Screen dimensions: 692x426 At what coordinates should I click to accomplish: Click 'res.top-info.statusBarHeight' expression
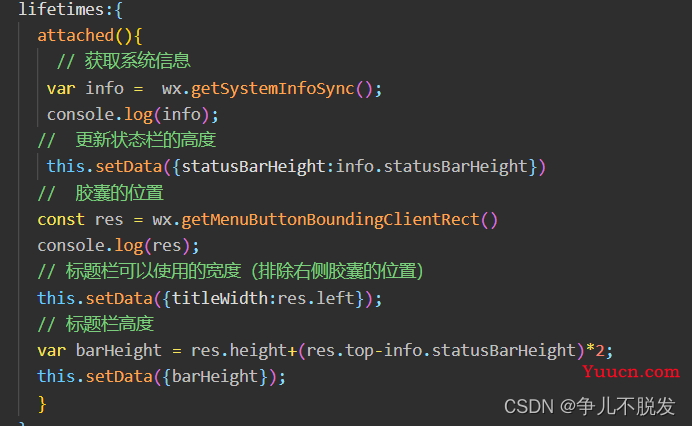pos(441,351)
